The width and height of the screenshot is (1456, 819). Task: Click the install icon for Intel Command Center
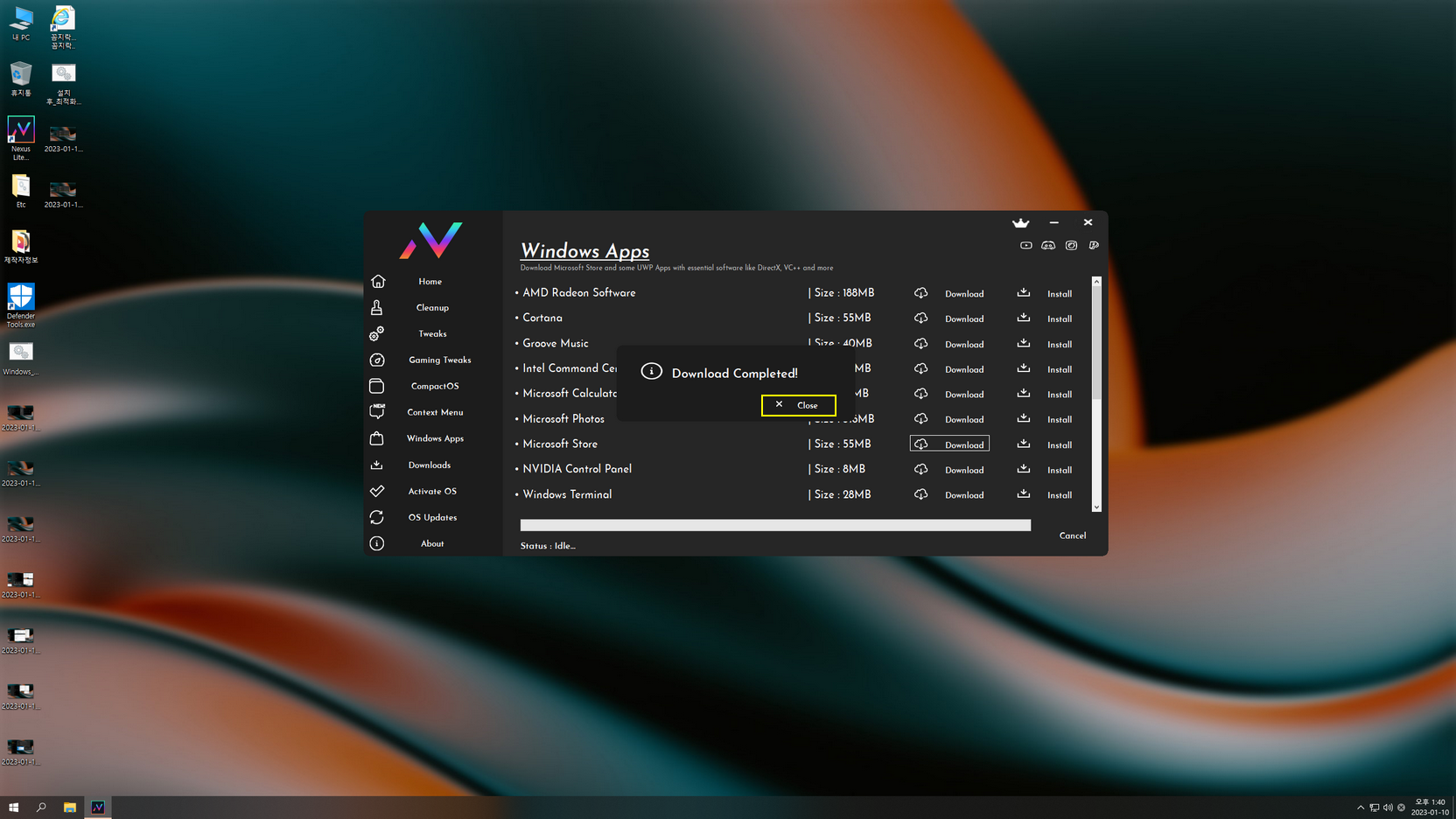[1024, 369]
